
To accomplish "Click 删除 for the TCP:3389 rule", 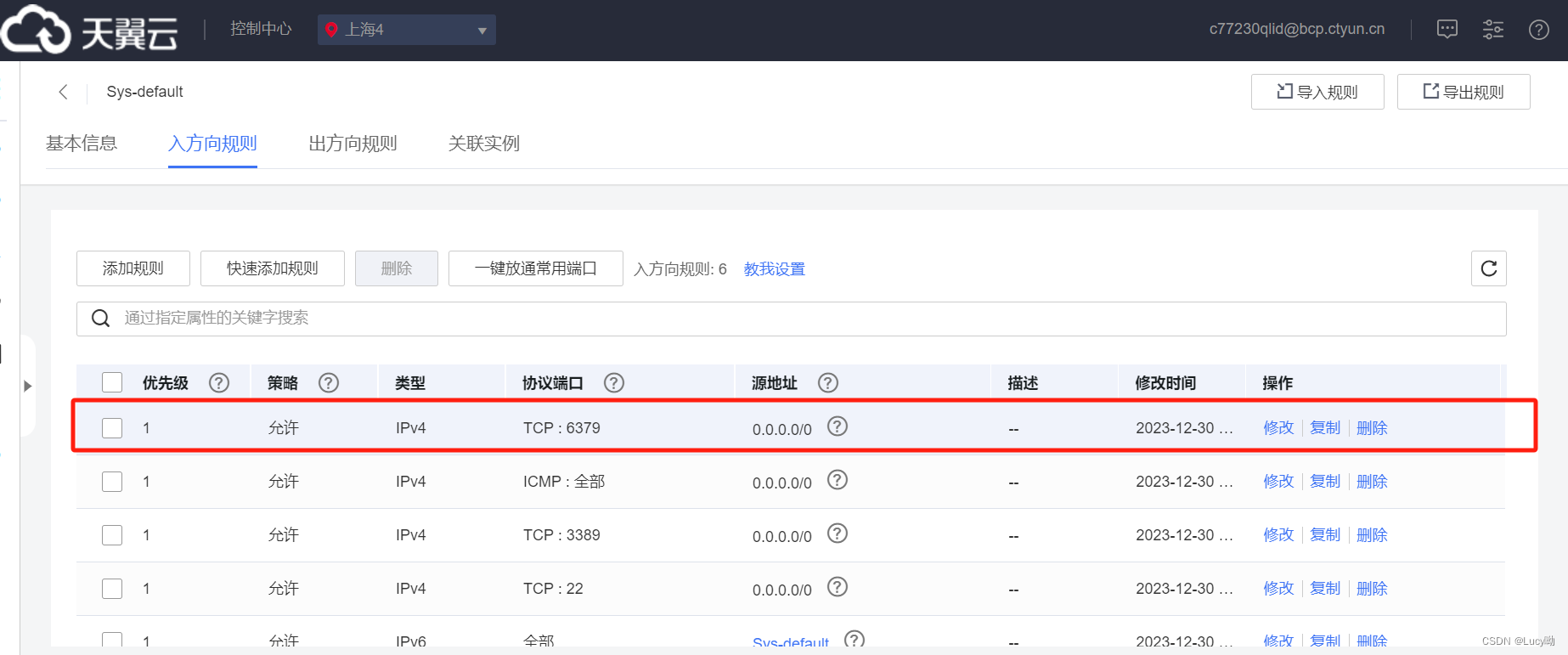I will coord(1372,535).
